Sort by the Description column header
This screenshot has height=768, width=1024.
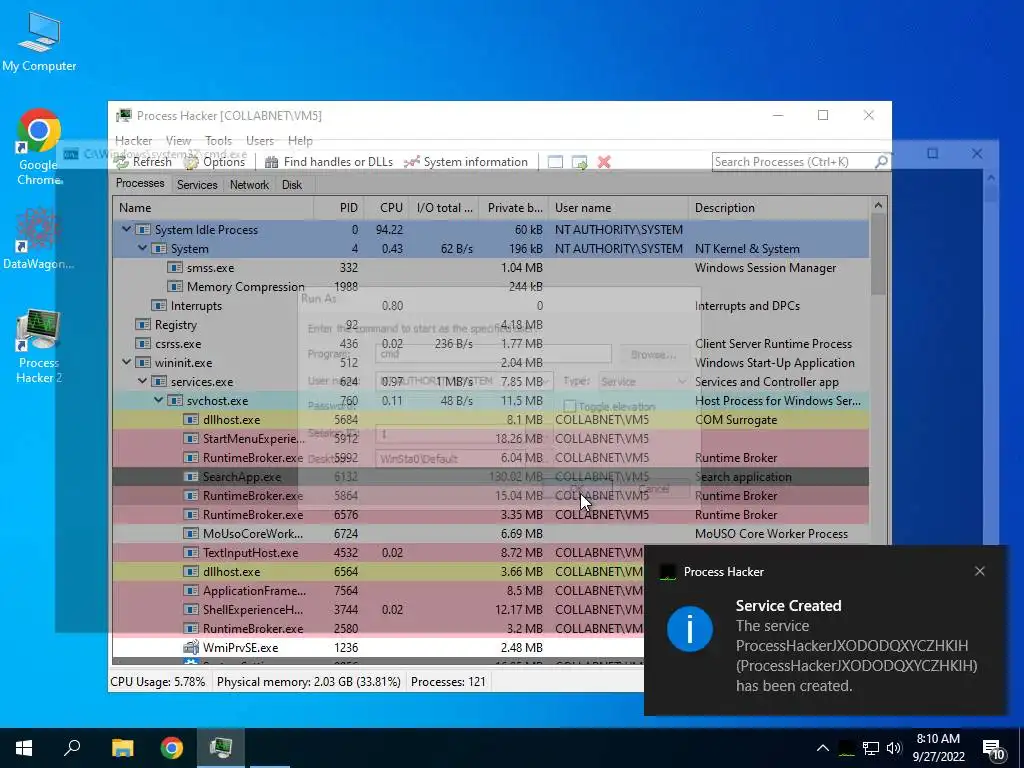point(779,208)
